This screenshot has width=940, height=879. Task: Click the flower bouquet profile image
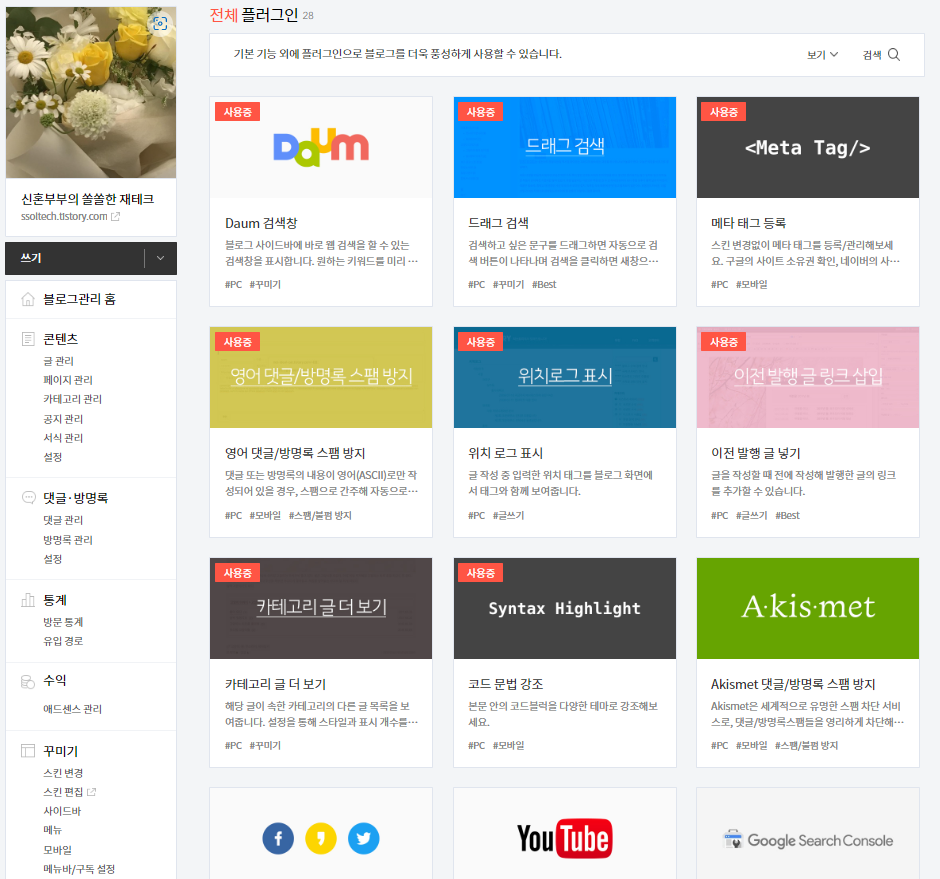(91, 92)
